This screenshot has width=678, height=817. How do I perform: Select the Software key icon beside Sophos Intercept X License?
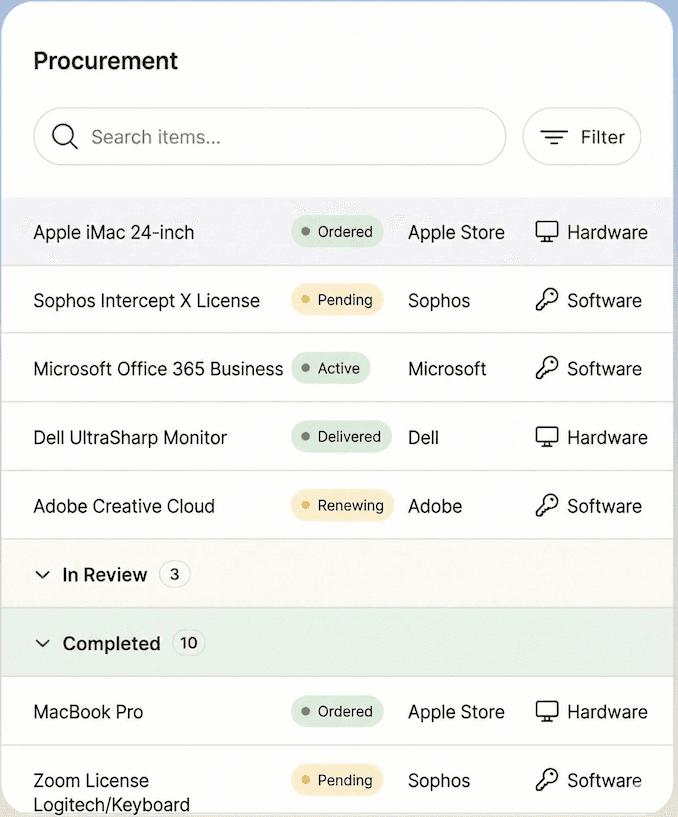548,299
